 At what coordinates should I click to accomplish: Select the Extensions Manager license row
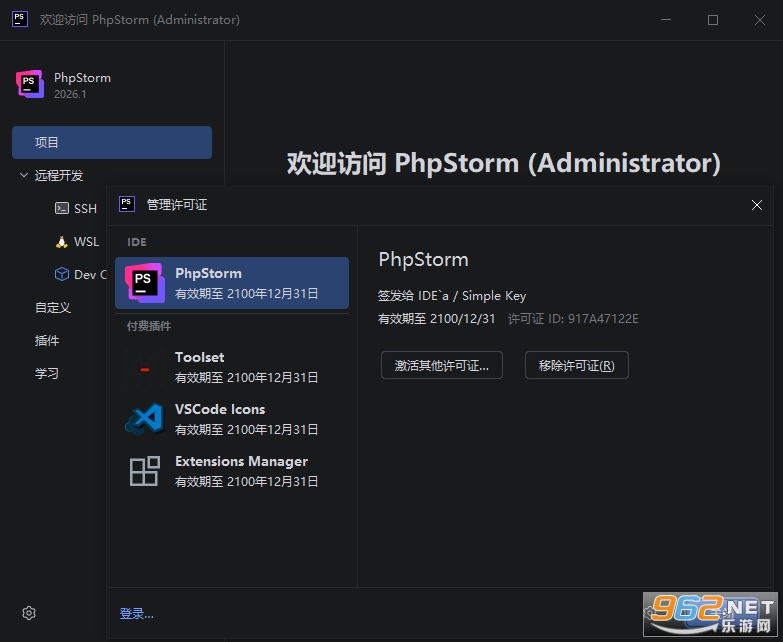pyautogui.click(x=232, y=471)
